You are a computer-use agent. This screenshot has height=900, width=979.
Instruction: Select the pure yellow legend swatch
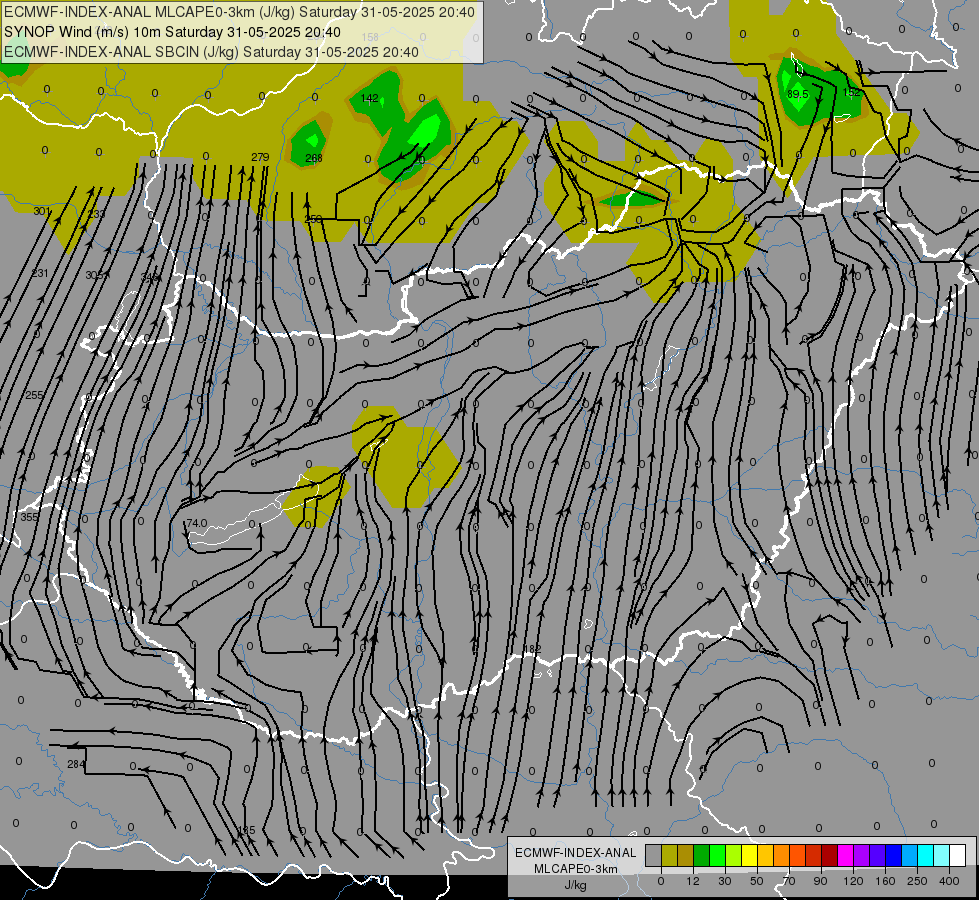click(750, 856)
